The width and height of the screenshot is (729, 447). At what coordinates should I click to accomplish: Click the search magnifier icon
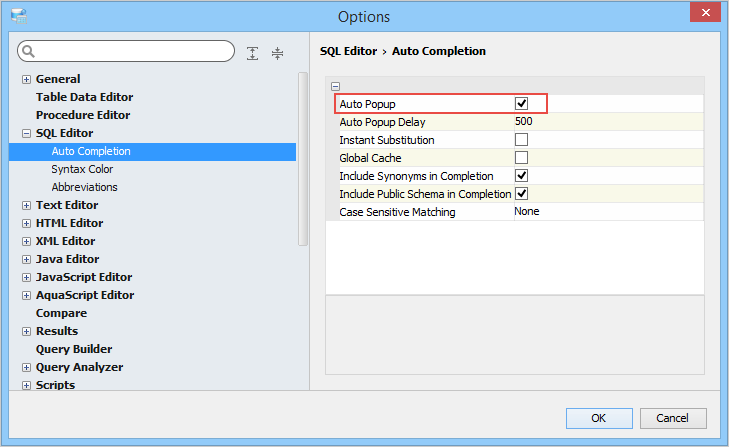[29, 52]
